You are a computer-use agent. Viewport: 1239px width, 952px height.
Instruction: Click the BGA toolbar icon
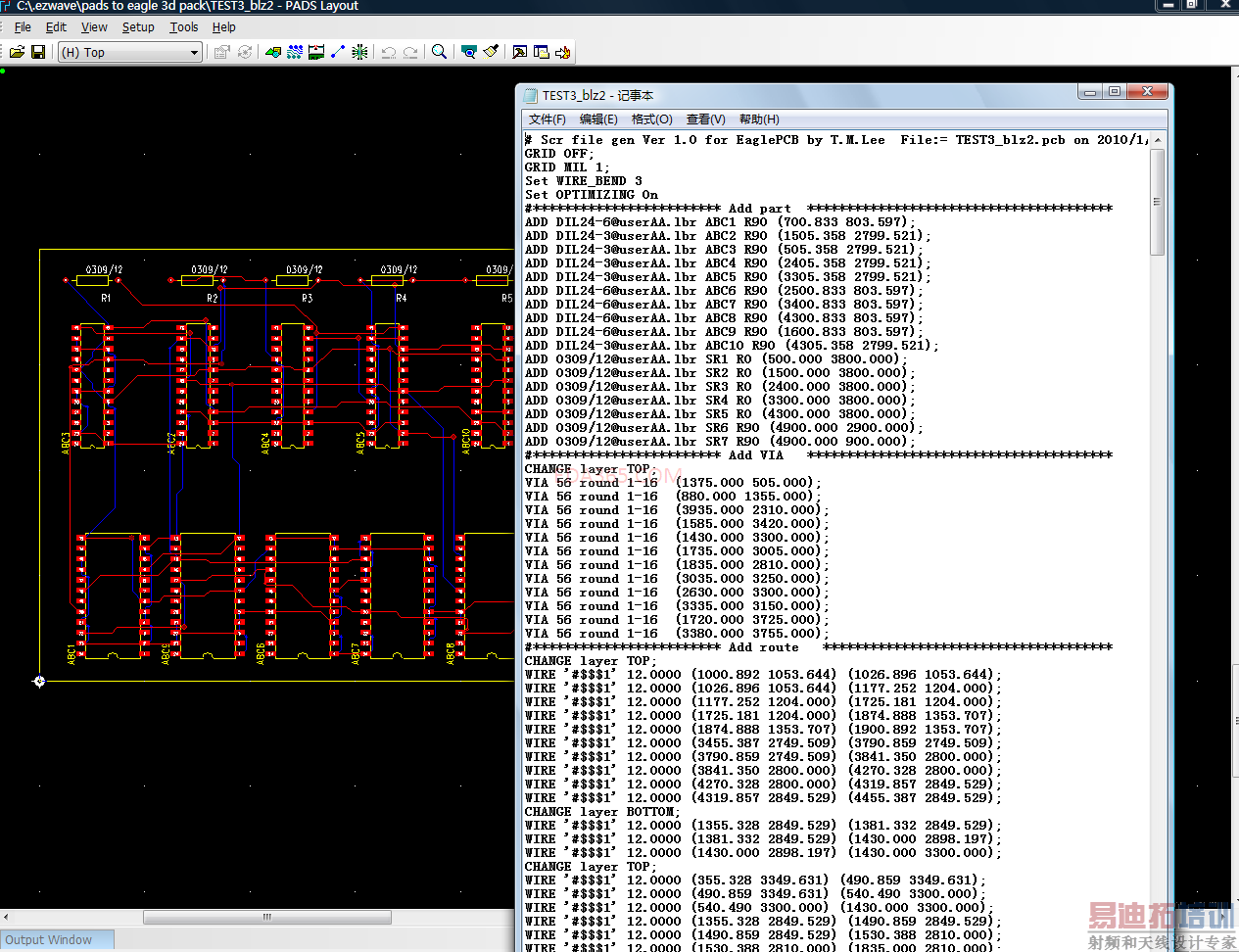[x=359, y=52]
